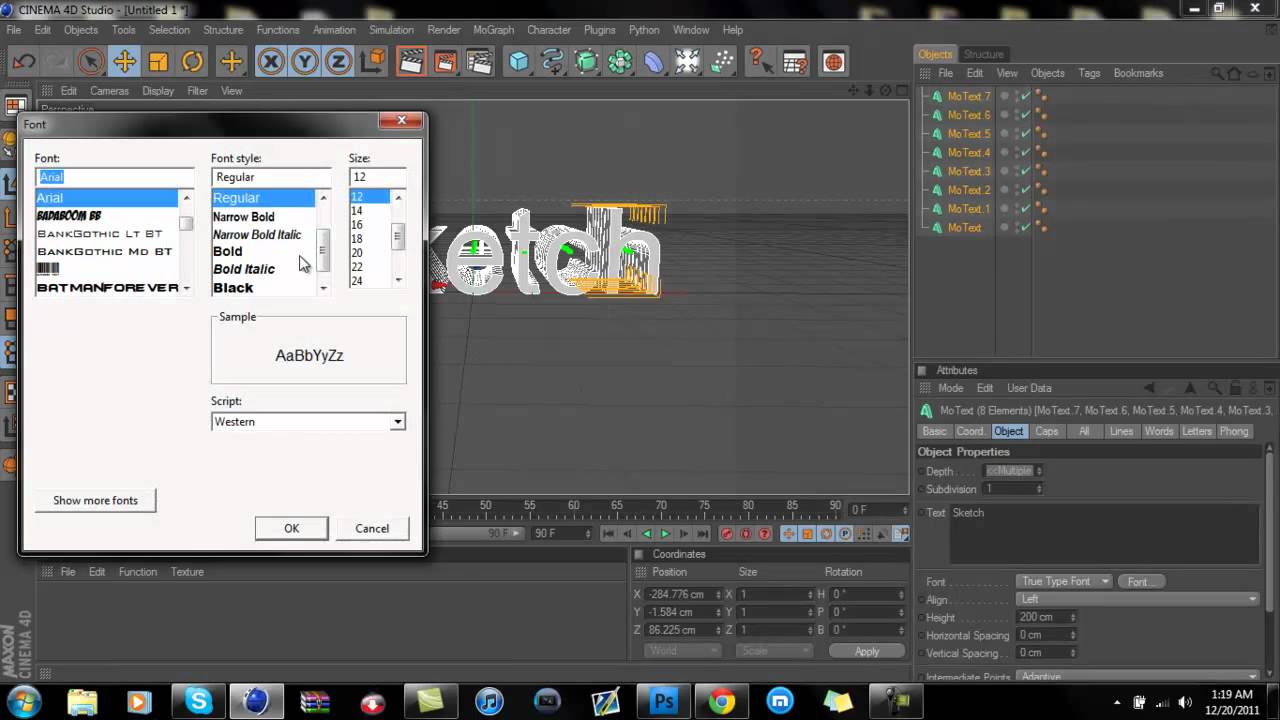Open the Simulation menu
The height and width of the screenshot is (720, 1280).
coord(392,30)
